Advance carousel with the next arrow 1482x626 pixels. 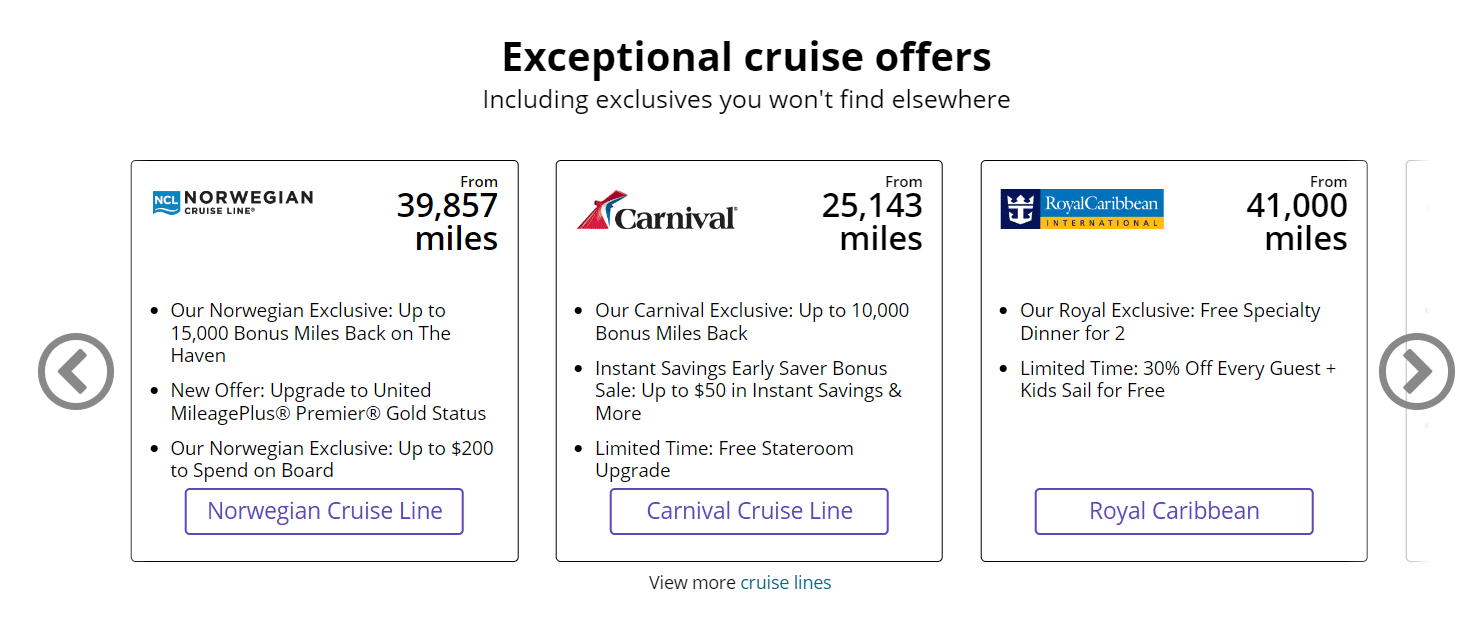[1416, 371]
